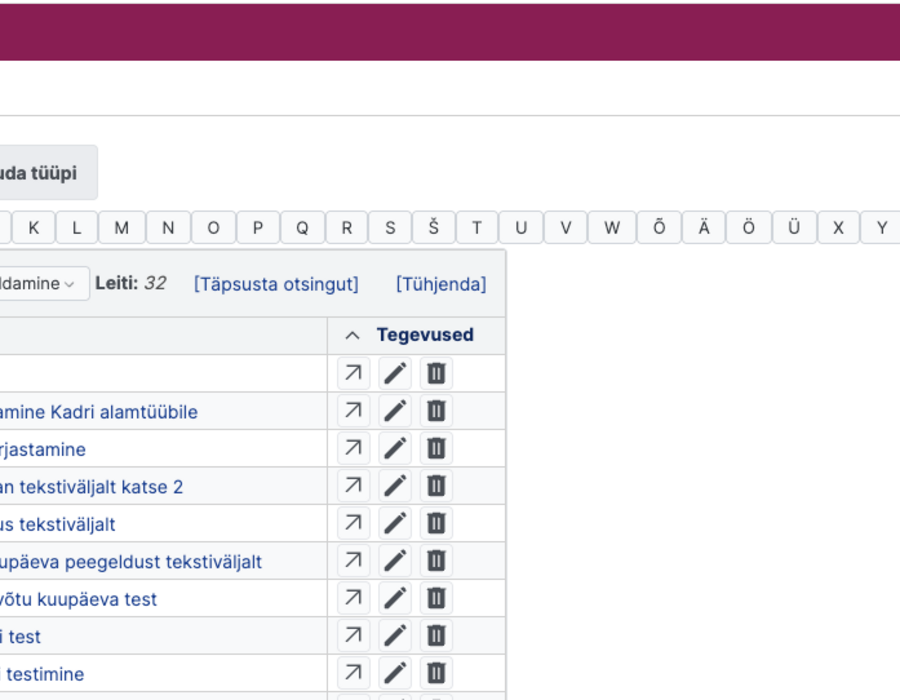Screen dimensions: 900x700
Task: Filter list by letter Š
Action: (434, 228)
